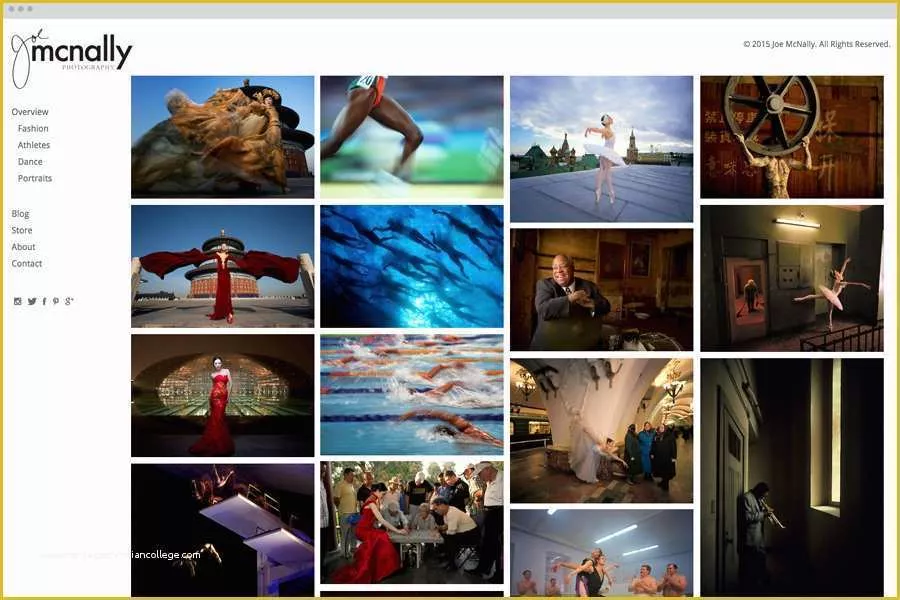Viewport: 900px width, 600px height.
Task: Open trumpet player by window photo
Action: pyautogui.click(x=792, y=477)
